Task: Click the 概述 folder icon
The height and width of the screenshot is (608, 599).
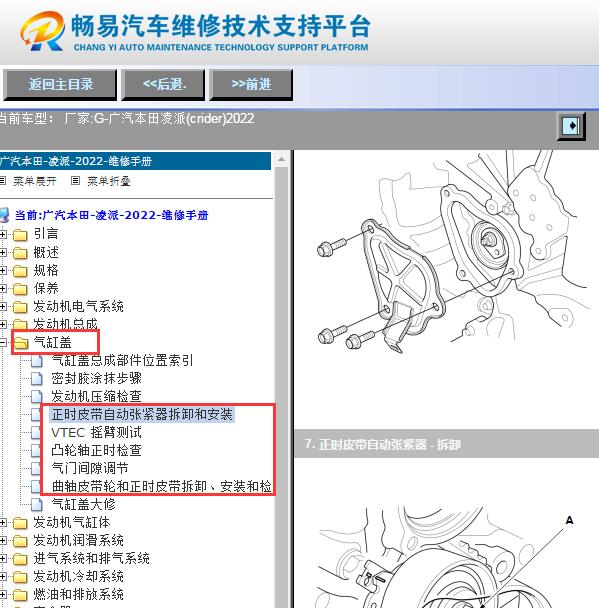Action: coord(20,253)
